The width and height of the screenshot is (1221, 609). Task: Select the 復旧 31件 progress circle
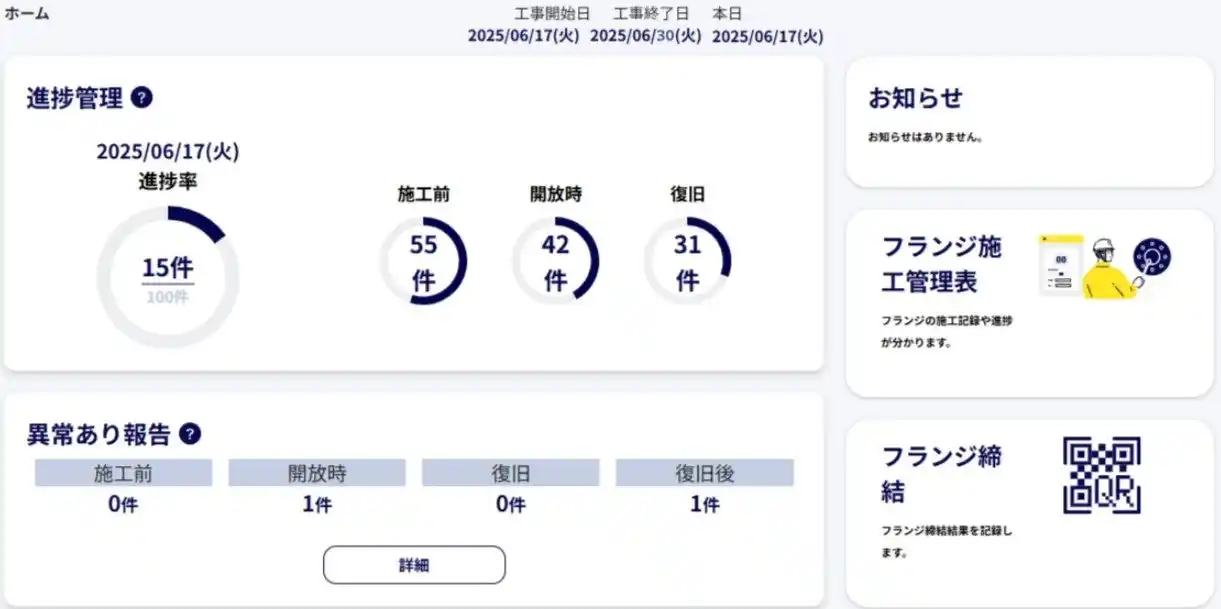tap(687, 260)
